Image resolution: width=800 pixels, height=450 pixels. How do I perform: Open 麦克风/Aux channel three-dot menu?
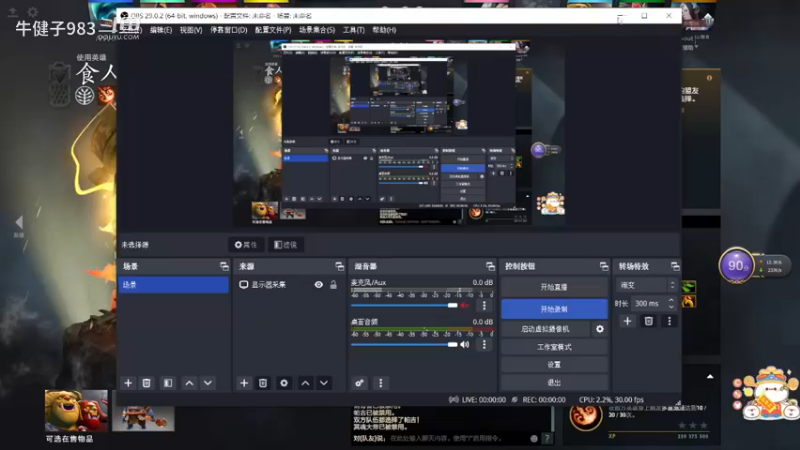[x=484, y=306]
